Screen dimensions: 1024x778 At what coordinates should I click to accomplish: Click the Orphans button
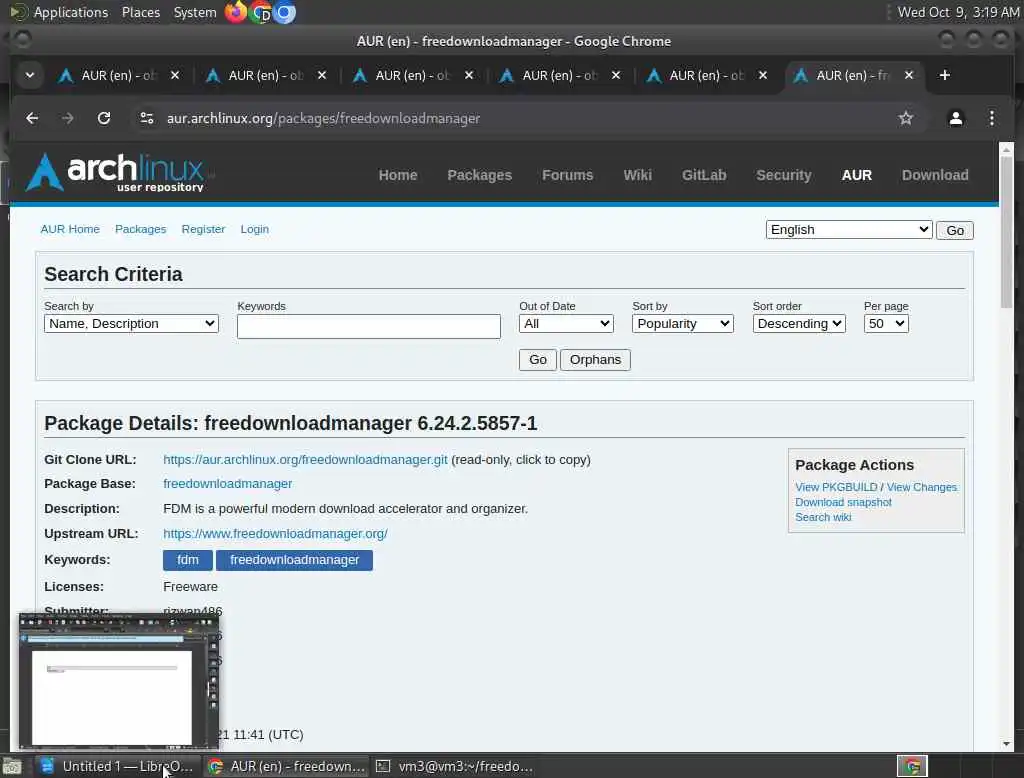coord(595,360)
